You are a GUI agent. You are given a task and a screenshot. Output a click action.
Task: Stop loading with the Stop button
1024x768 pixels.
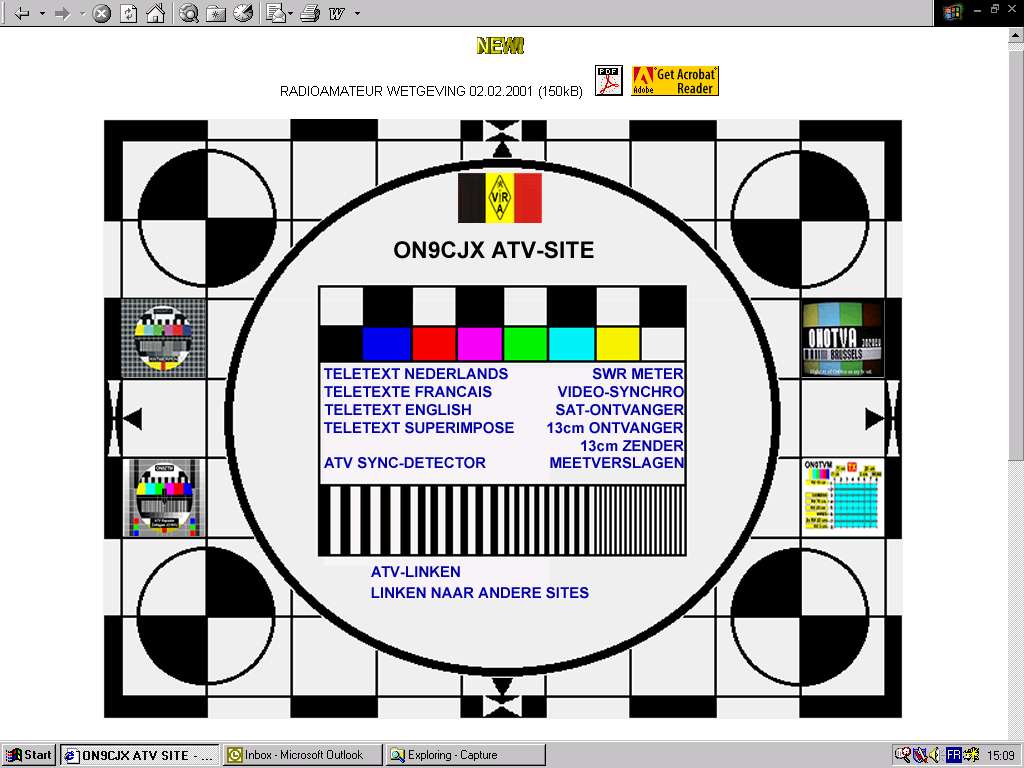pos(101,13)
